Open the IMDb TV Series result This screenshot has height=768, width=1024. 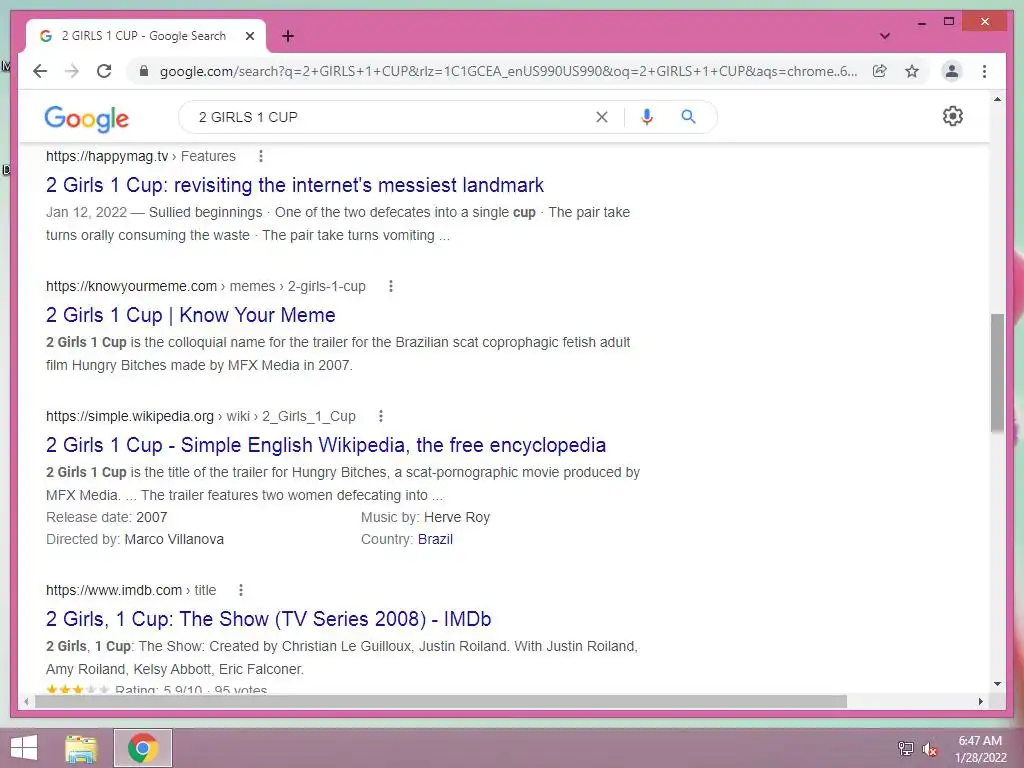pyautogui.click(x=268, y=618)
